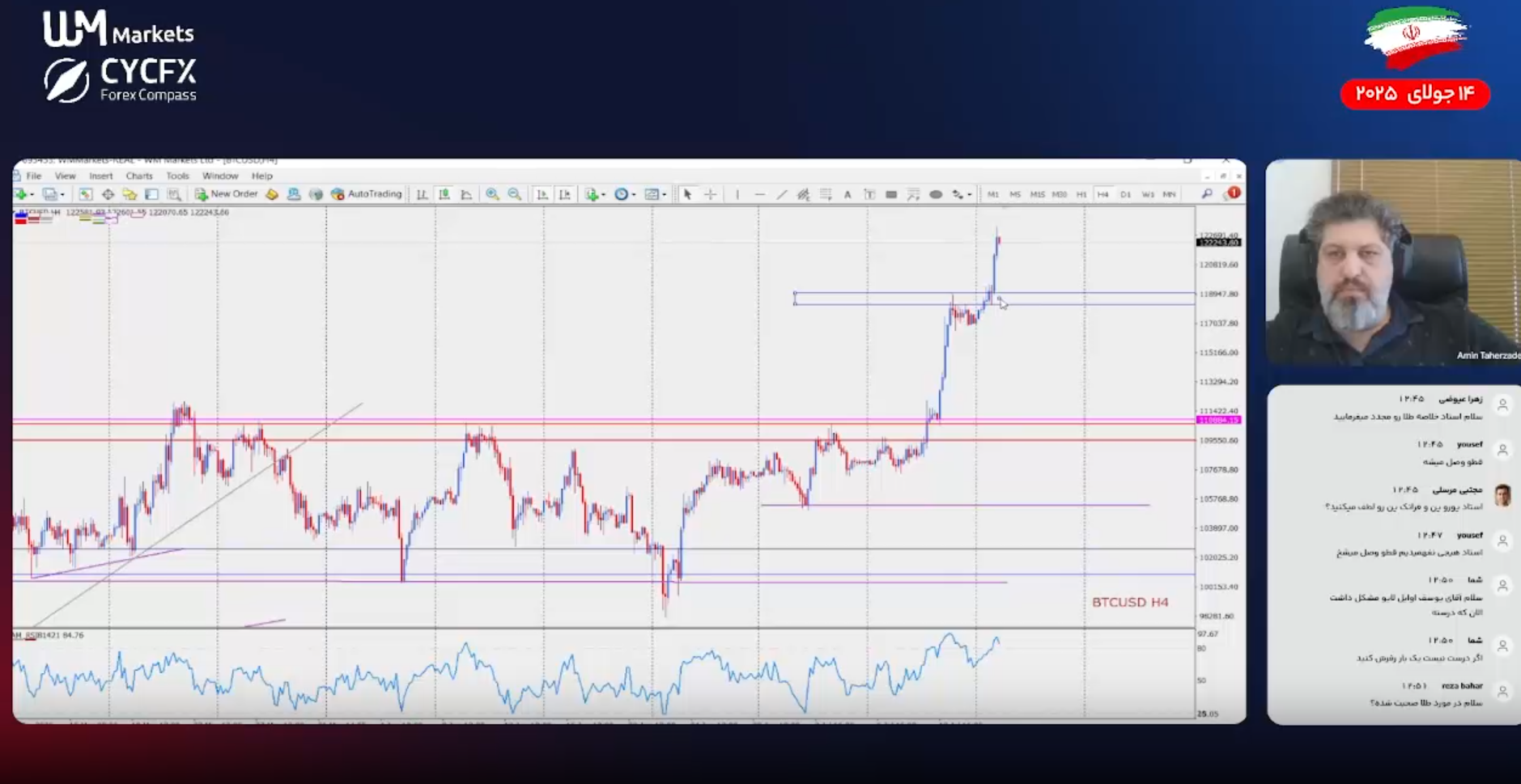Toggle the cursor arrow selection mode
The width and height of the screenshot is (1521, 784).
click(687, 194)
